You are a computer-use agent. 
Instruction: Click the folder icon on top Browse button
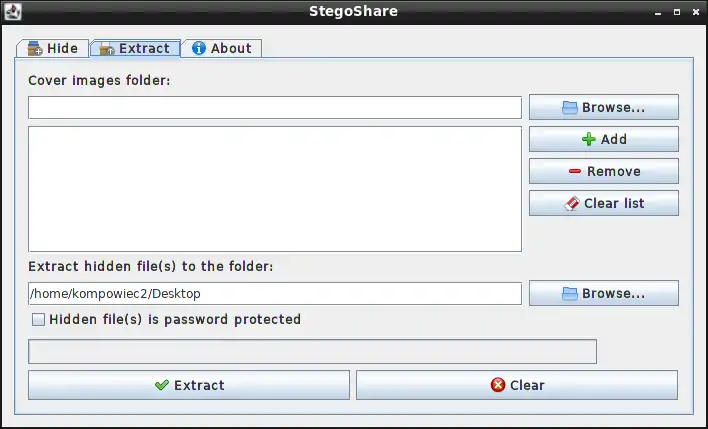point(570,107)
